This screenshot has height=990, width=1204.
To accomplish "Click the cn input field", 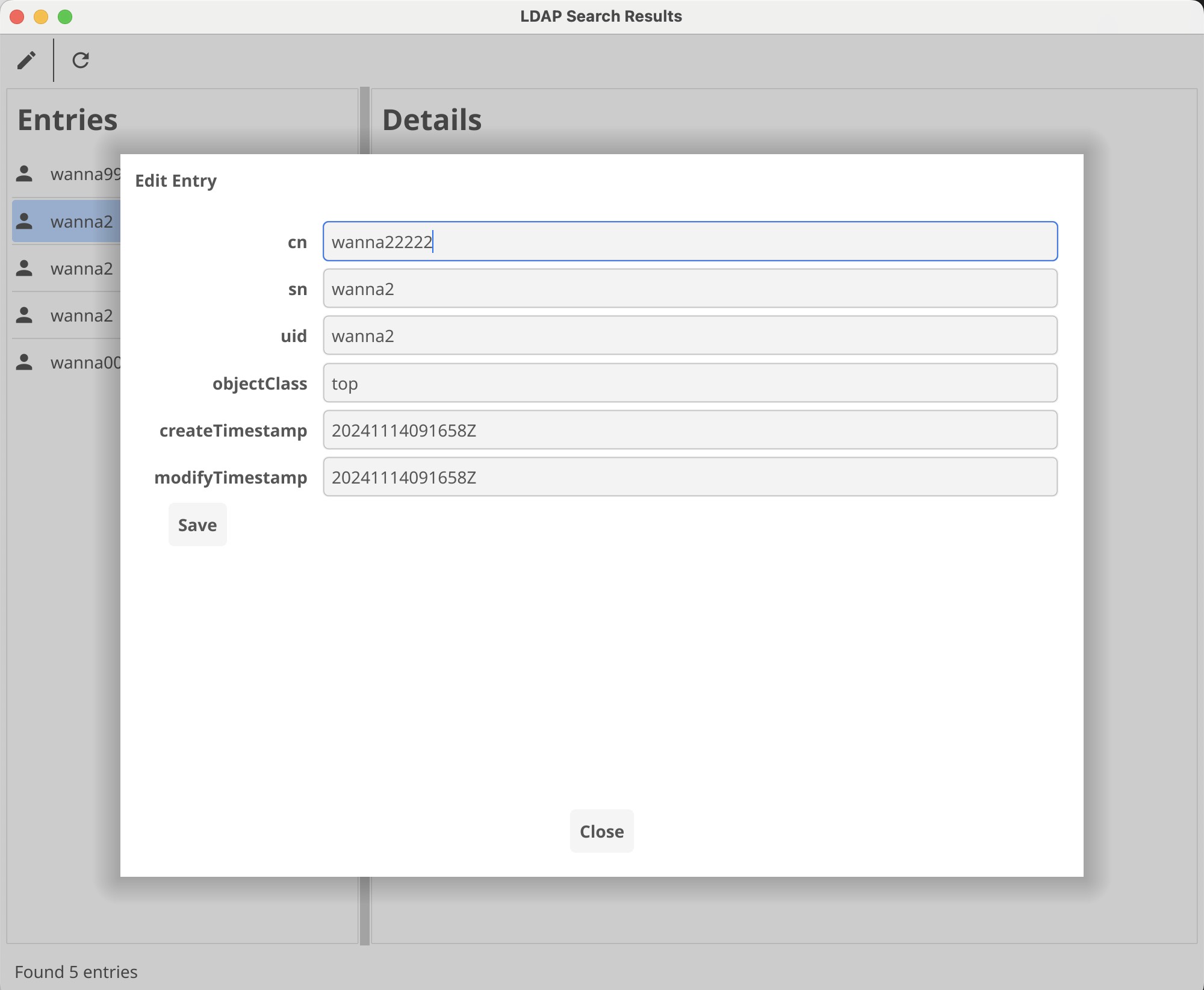I will (x=690, y=241).
